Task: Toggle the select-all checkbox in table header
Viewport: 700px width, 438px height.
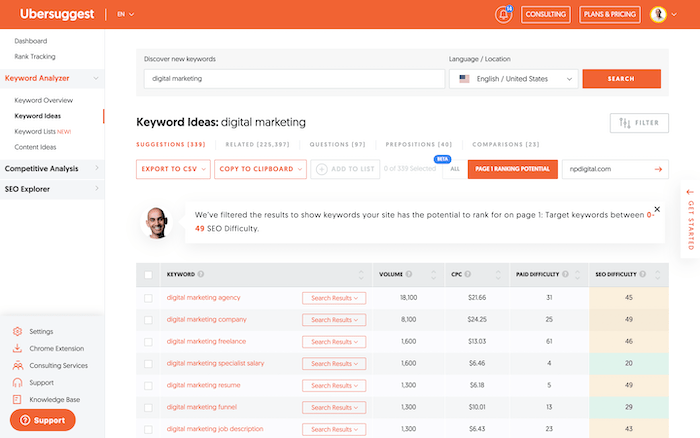Action: 148,275
